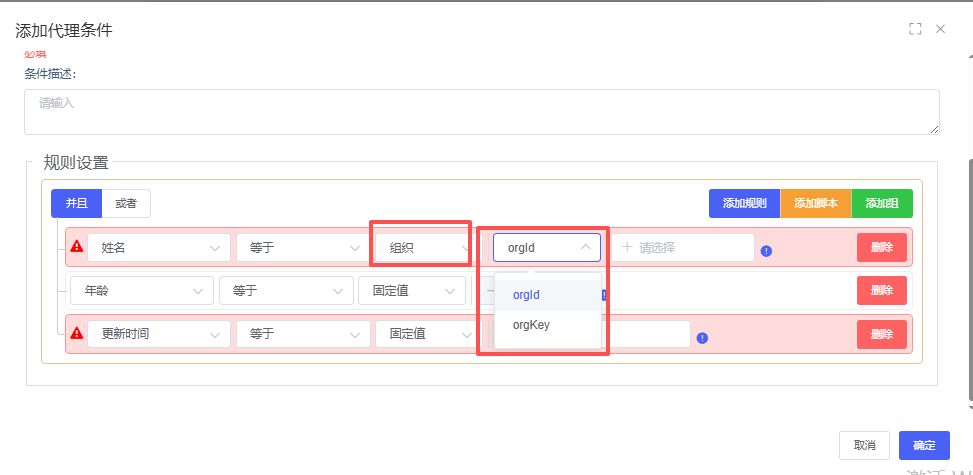
Task: Select the 并且 logic toggle
Action: [x=77, y=203]
